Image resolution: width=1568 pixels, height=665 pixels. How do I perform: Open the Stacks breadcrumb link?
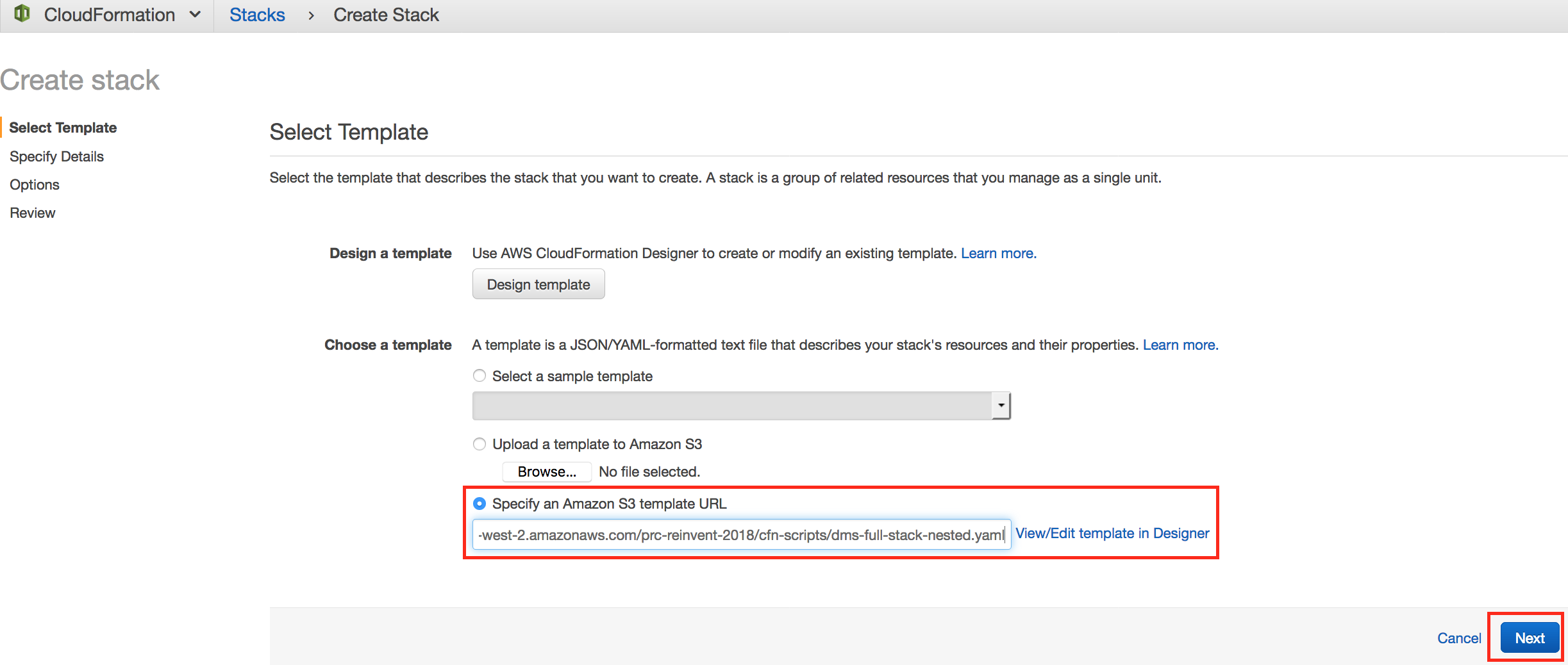pos(257,15)
